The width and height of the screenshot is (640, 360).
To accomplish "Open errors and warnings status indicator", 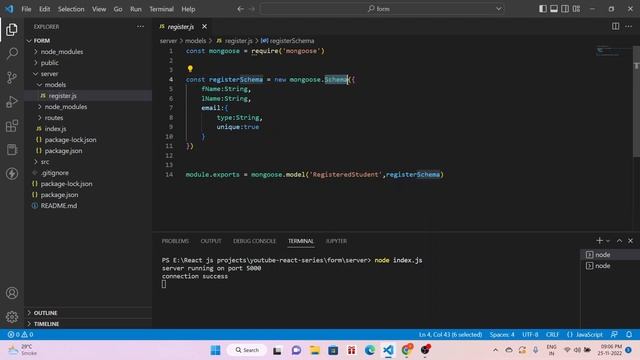I will coord(20,334).
